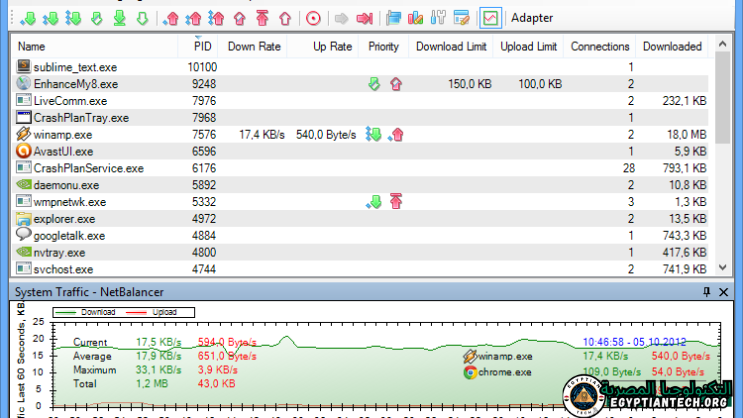Select the svchost.exe process with PID 4744
Image resolution: width=743 pixels, height=418 pixels.
pos(360,269)
